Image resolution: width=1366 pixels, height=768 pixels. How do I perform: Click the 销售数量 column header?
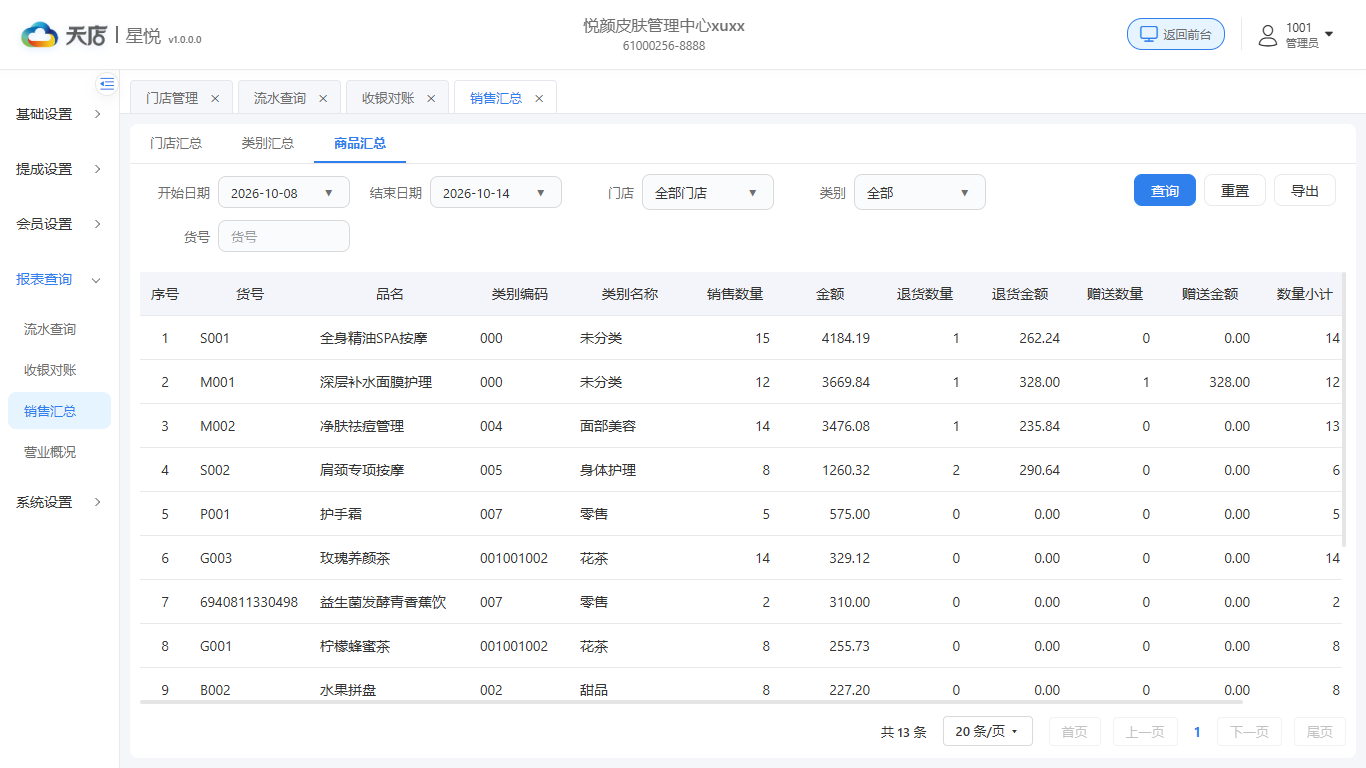click(x=735, y=294)
